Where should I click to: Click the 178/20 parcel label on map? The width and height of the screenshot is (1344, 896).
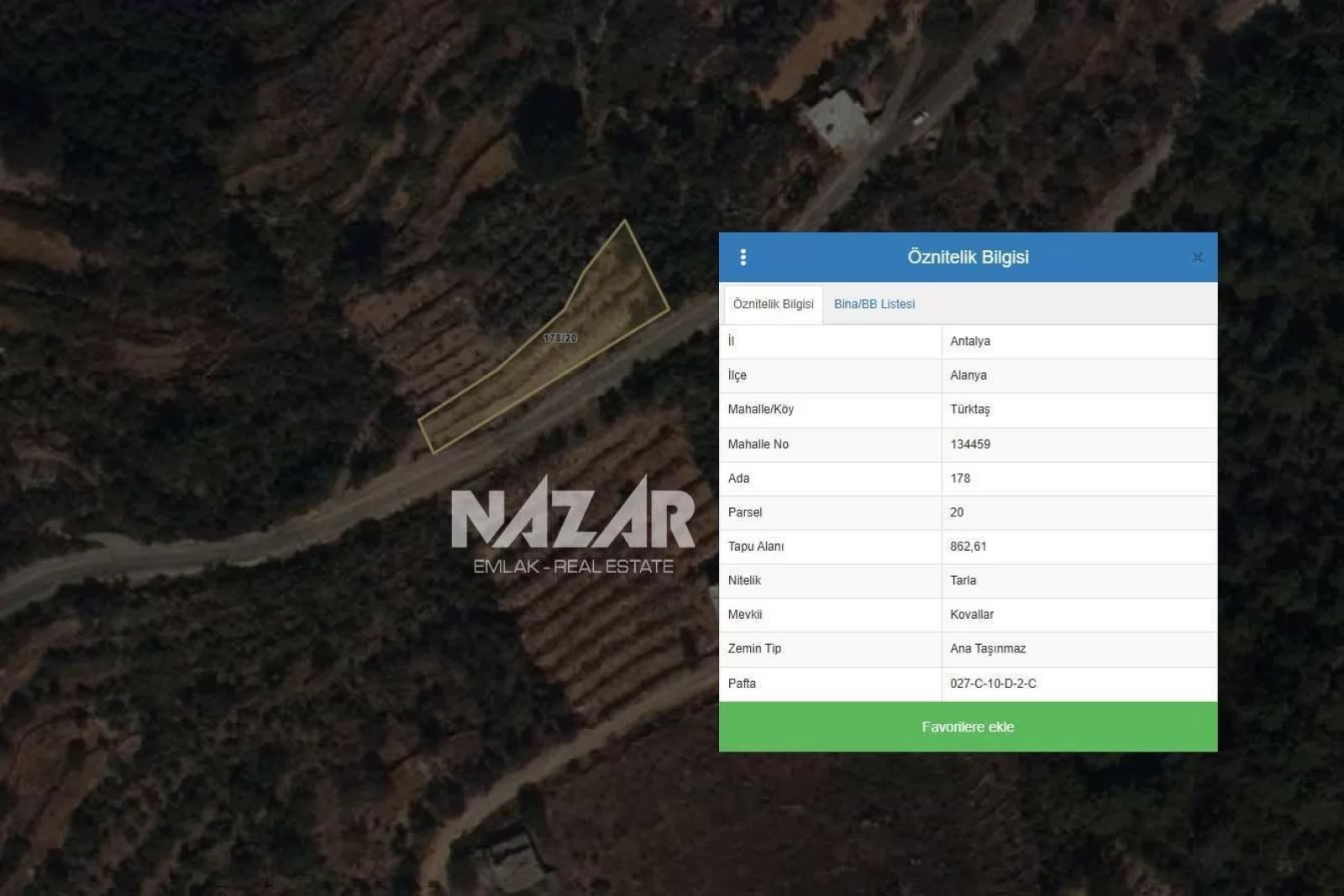coord(560,338)
